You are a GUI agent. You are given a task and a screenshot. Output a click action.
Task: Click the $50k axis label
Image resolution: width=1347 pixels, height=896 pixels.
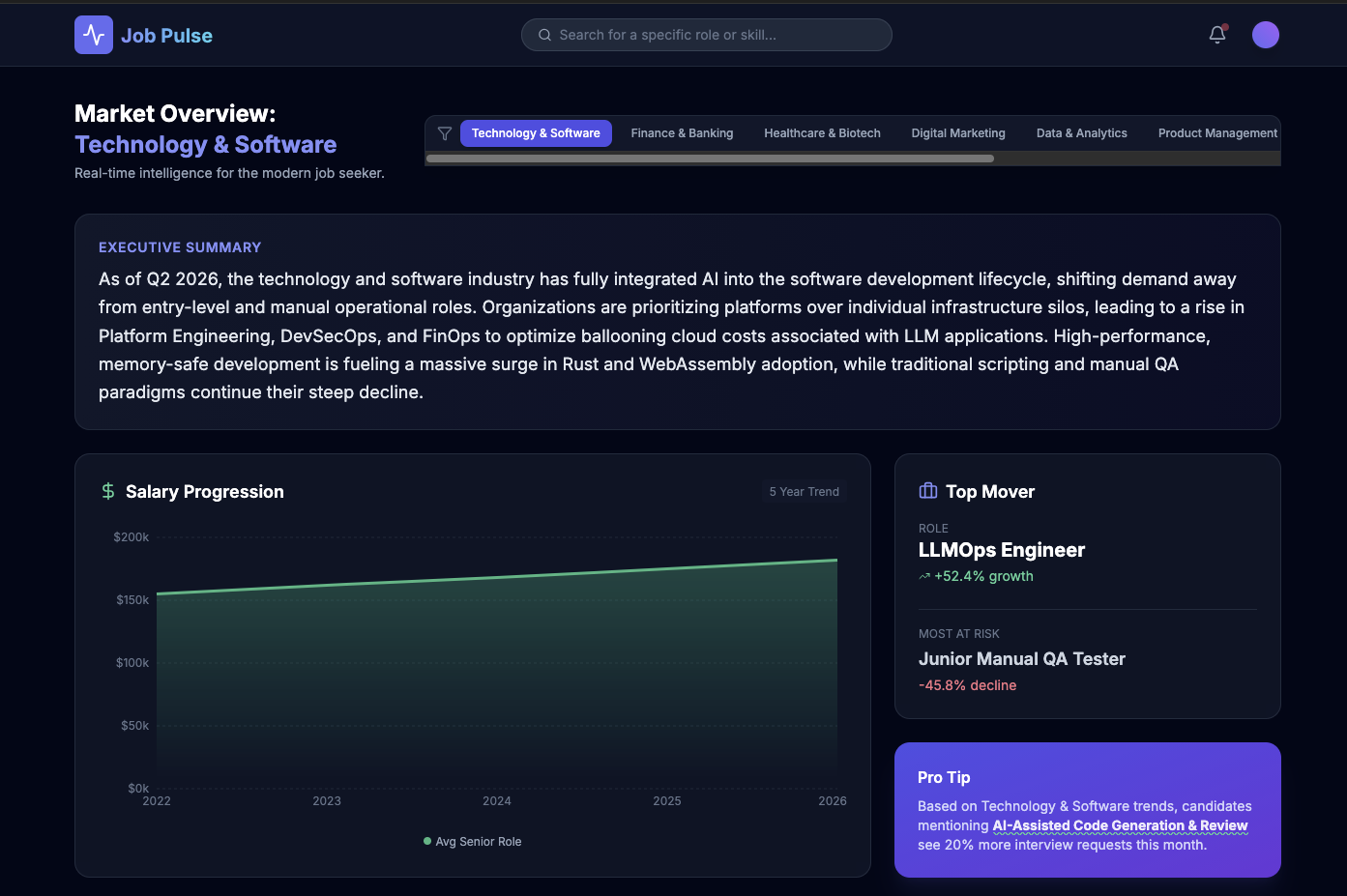(x=134, y=726)
